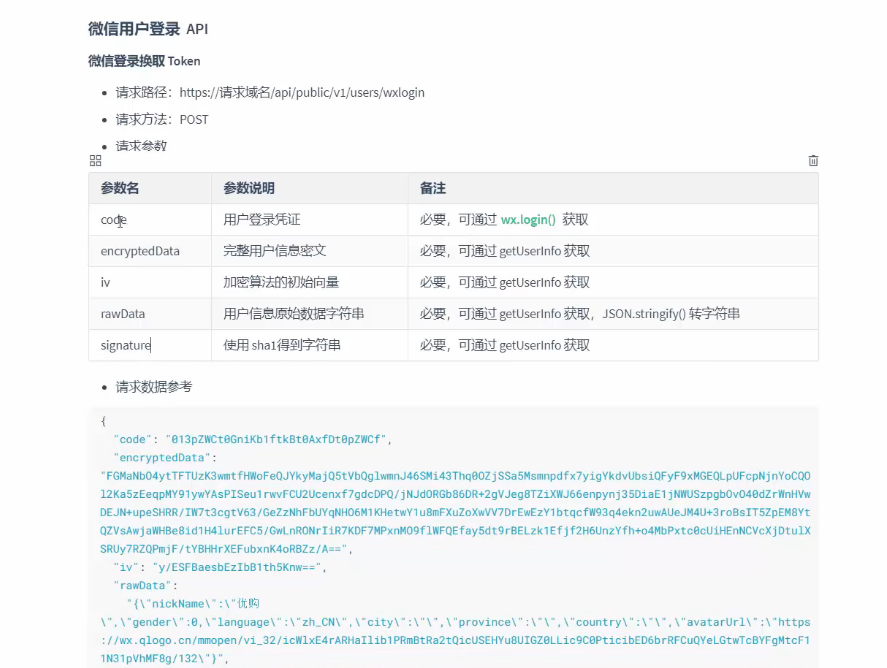Click the encrypted string line starting with FGMaNbO4yt
Screen dimensions: 887x668
tap(455, 476)
